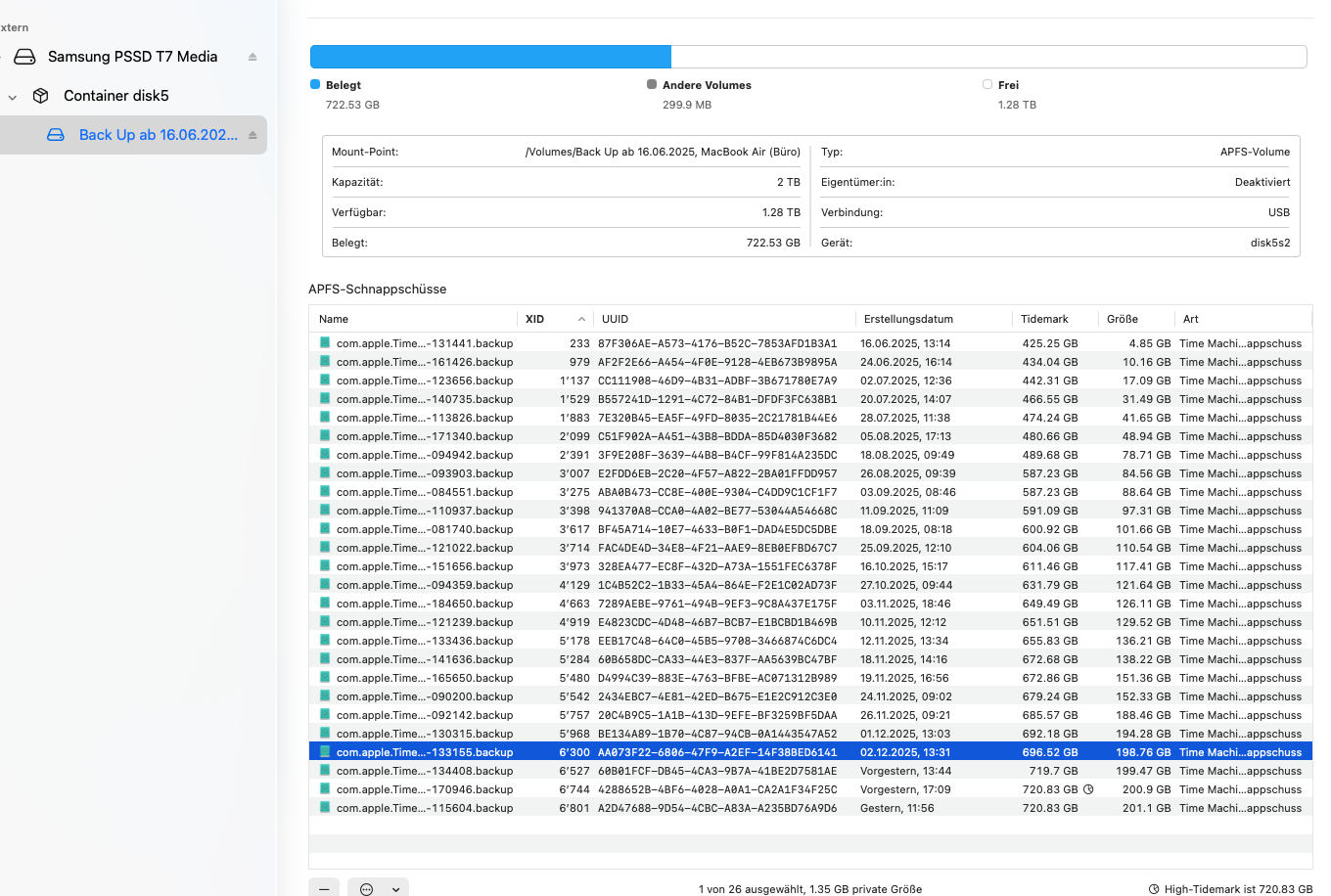Image resolution: width=1331 pixels, height=896 pixels.
Task: Click the blue Belegt legend swatch
Action: [x=315, y=85]
